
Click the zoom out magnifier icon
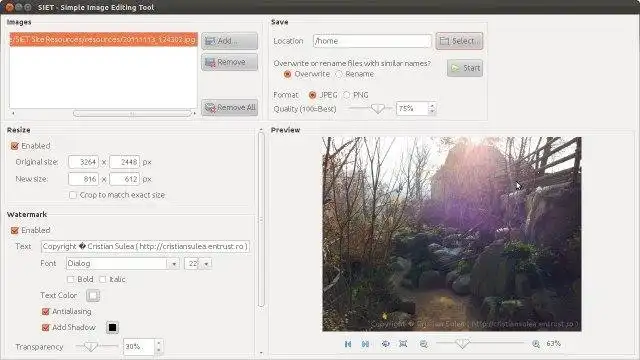click(x=424, y=344)
